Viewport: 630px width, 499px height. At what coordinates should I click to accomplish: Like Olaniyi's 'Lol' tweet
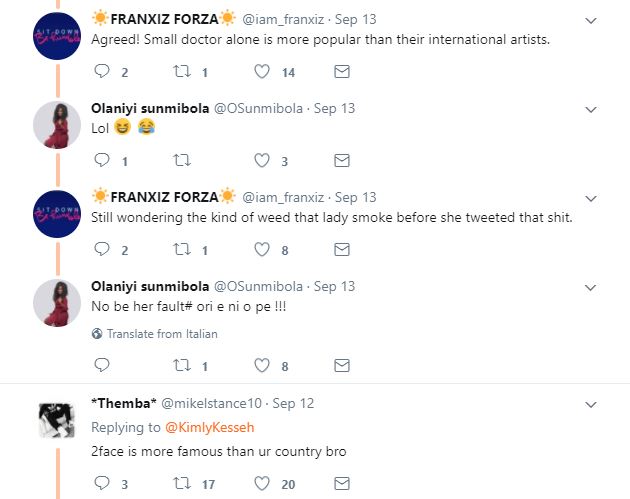[x=262, y=160]
